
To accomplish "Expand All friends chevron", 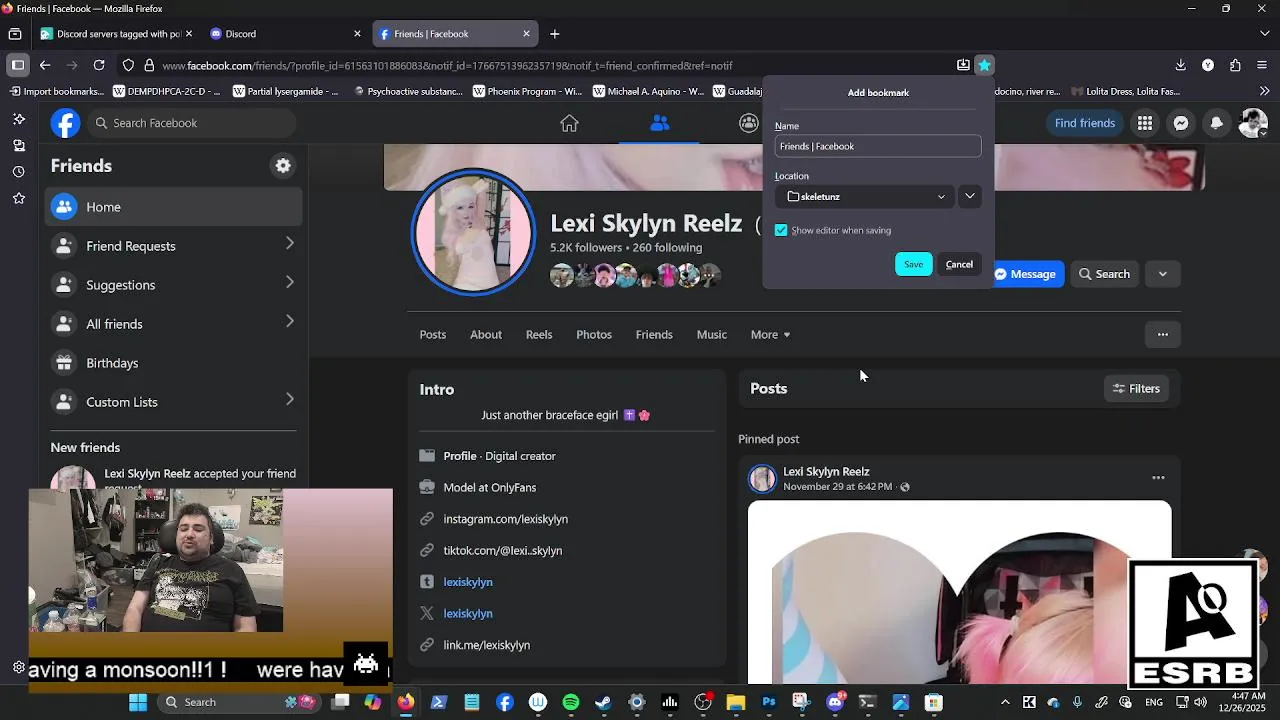I will click(x=289, y=322).
